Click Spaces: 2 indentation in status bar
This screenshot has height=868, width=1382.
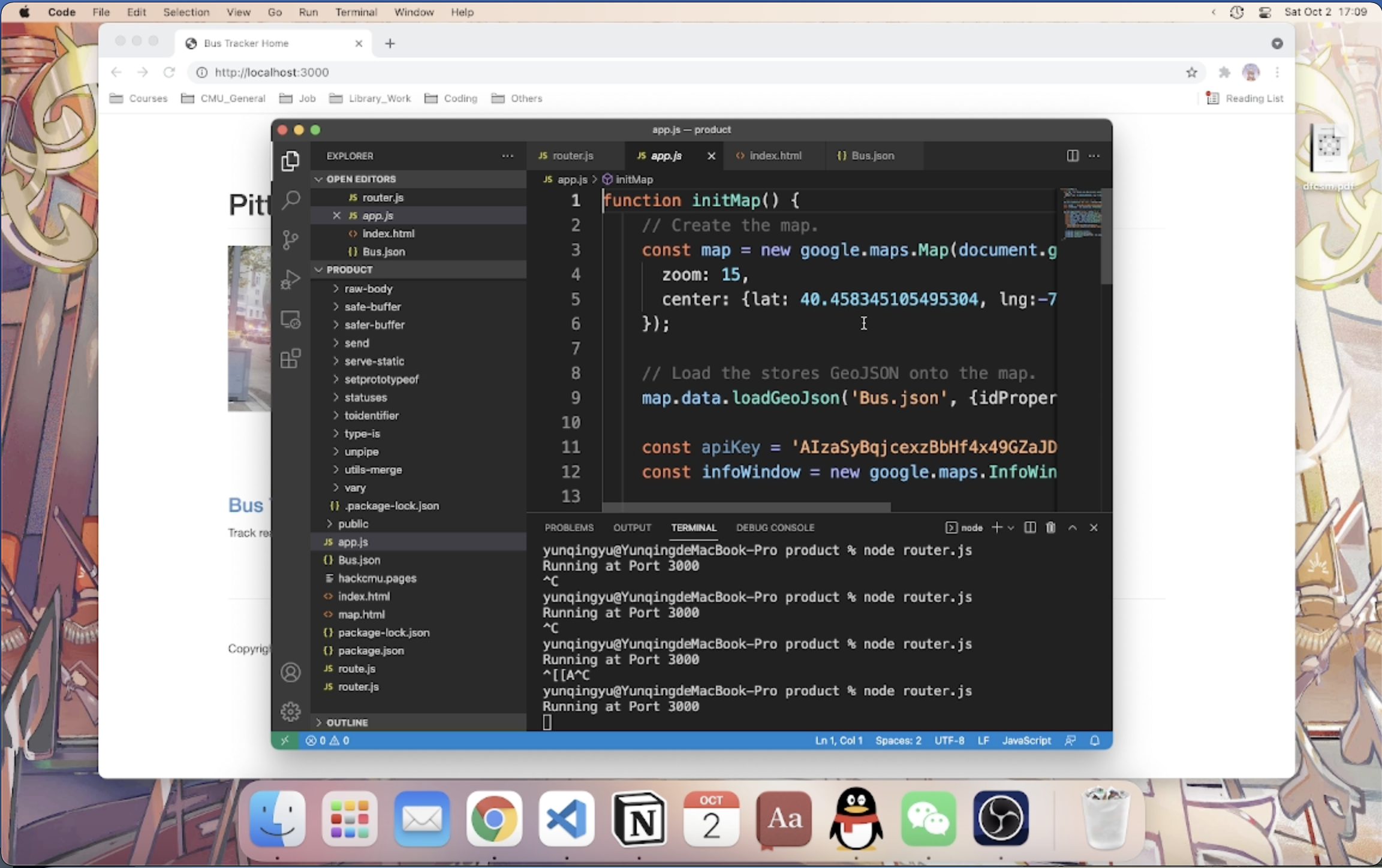[898, 741]
